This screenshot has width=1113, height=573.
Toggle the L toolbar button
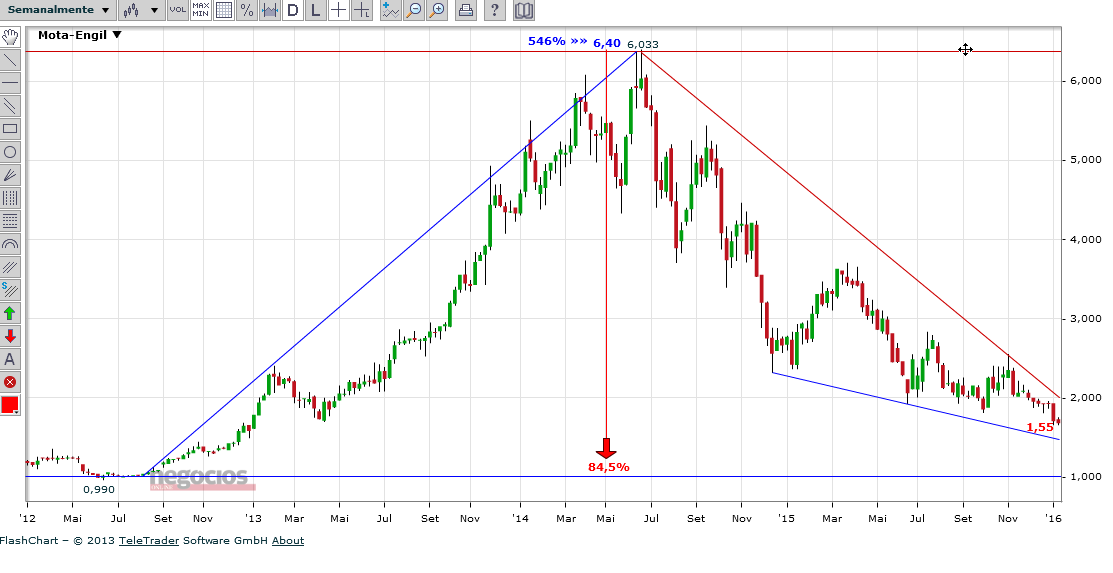click(316, 10)
